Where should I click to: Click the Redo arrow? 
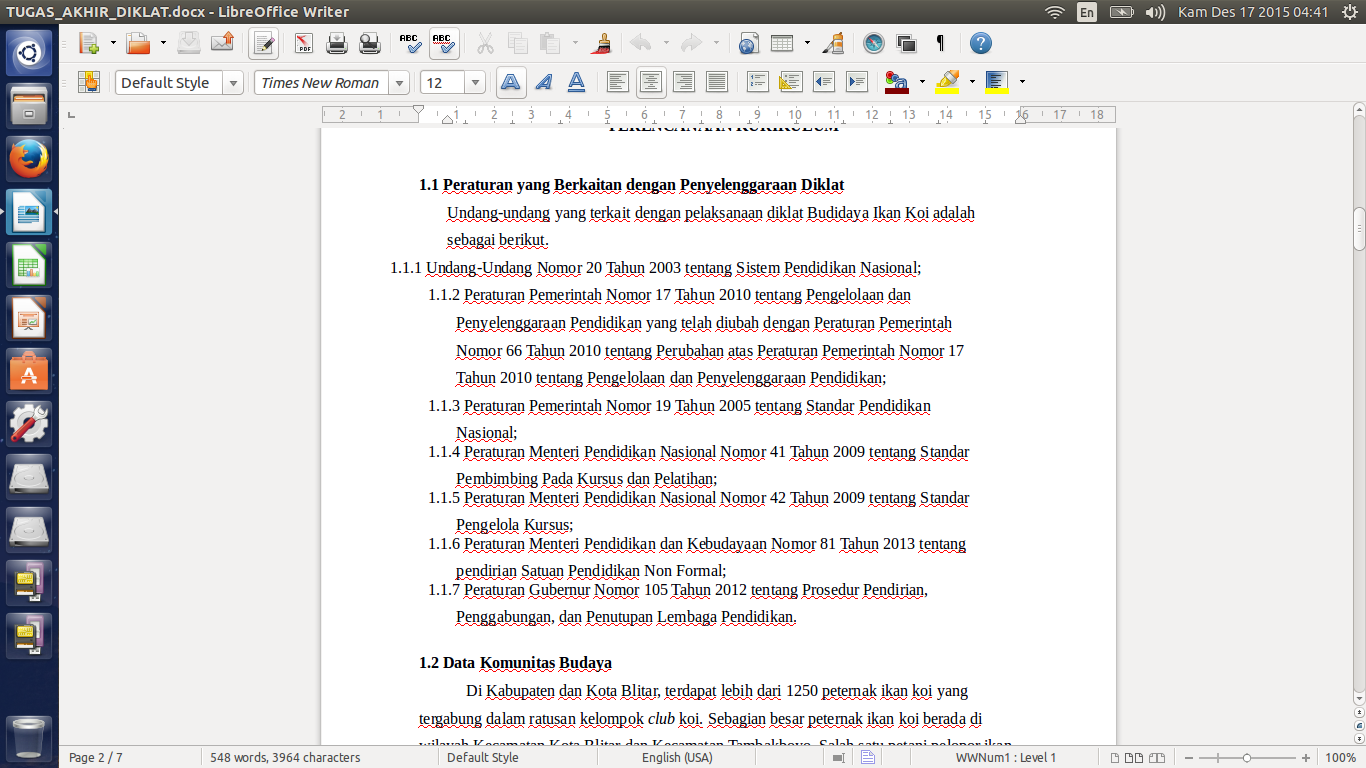click(x=691, y=43)
